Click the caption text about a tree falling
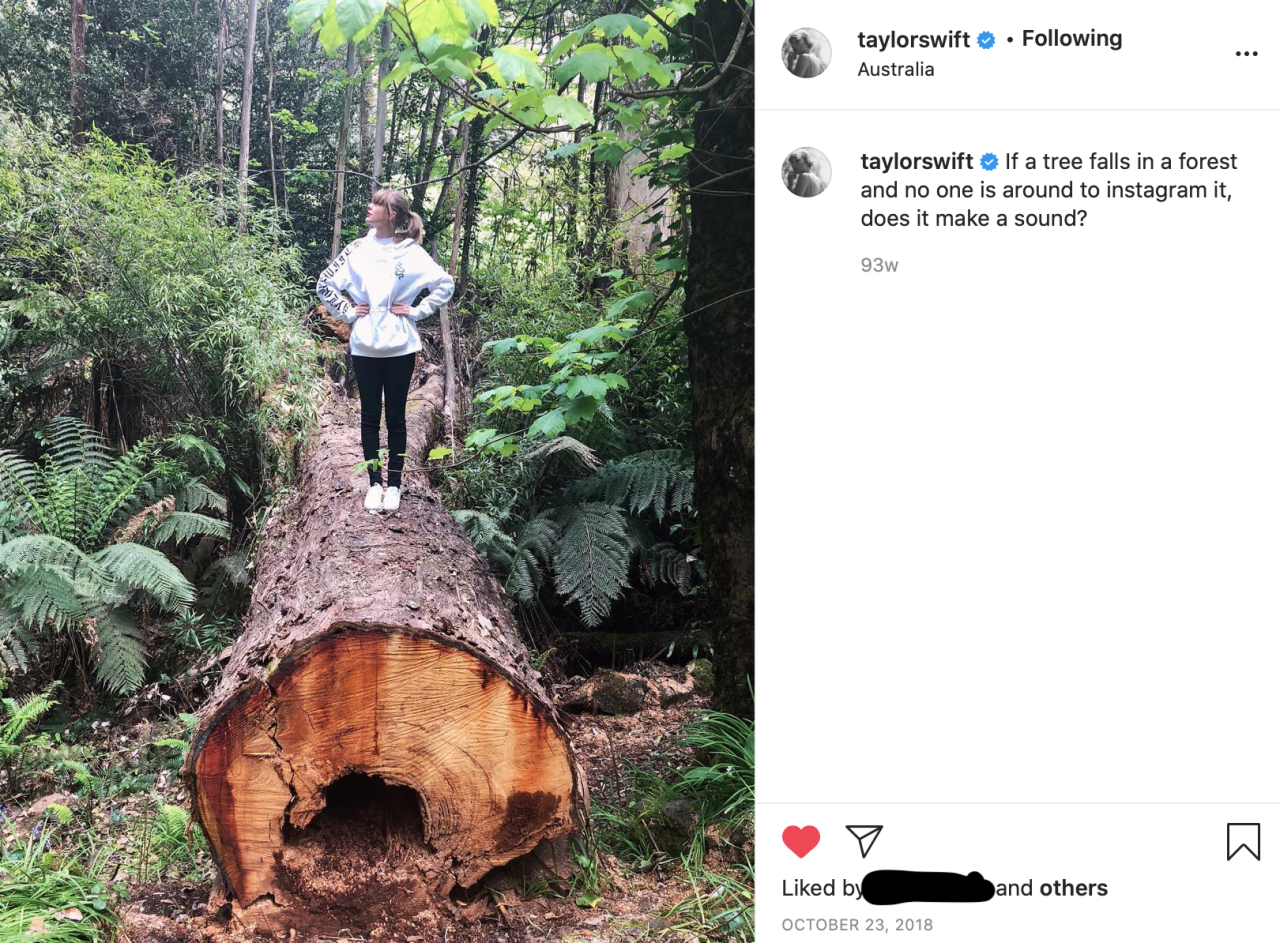The width and height of the screenshot is (1280, 943). pos(1046,190)
